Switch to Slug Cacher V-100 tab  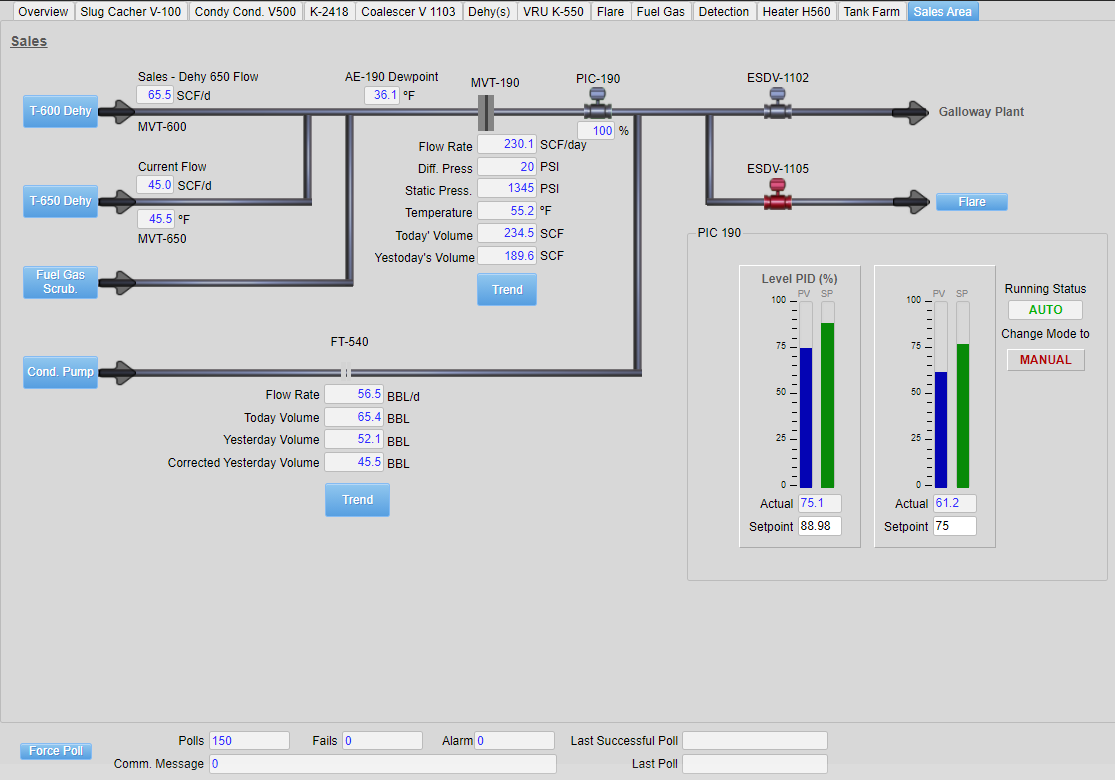131,11
